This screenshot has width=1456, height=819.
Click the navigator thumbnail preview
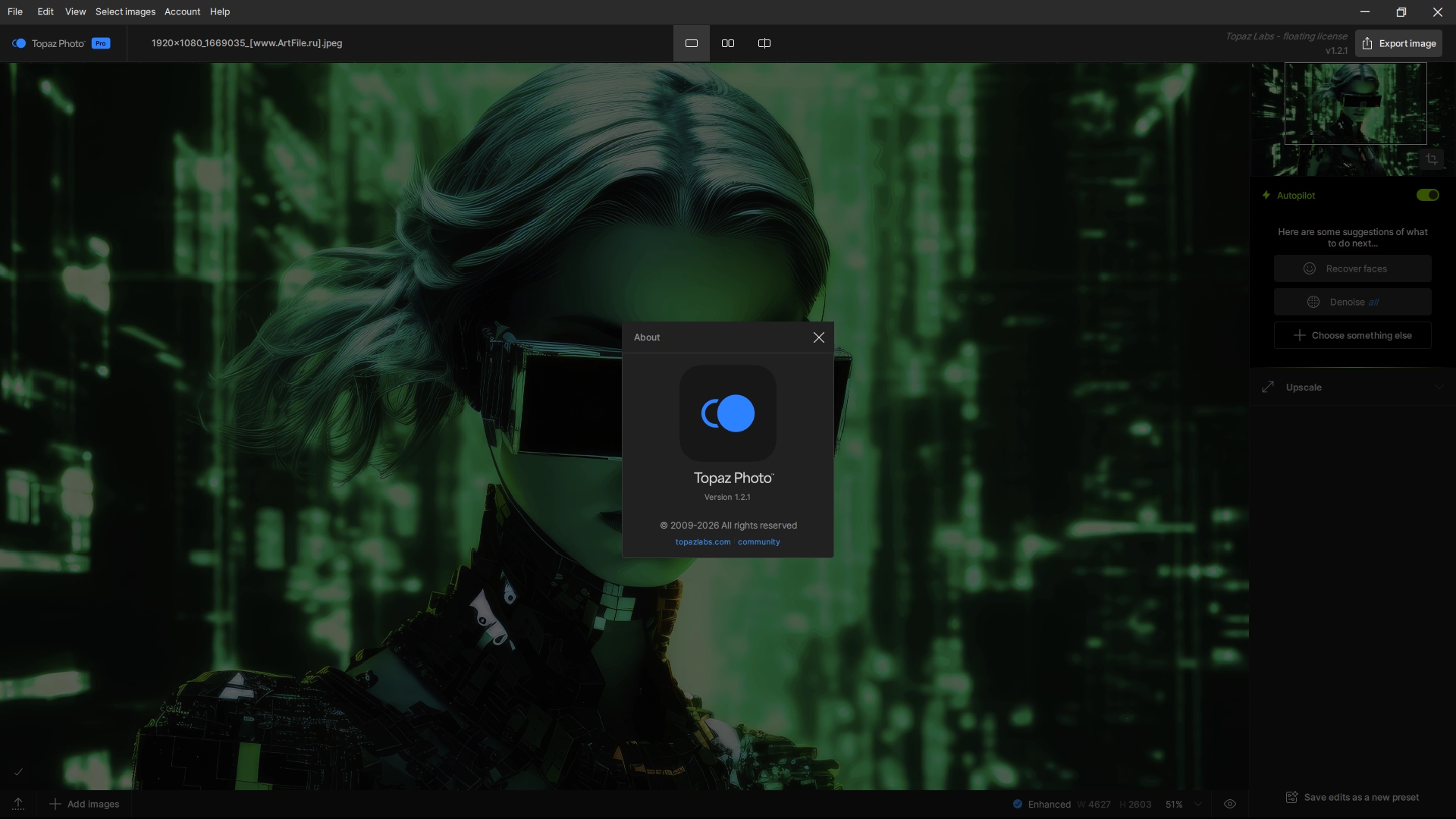(x=1354, y=104)
